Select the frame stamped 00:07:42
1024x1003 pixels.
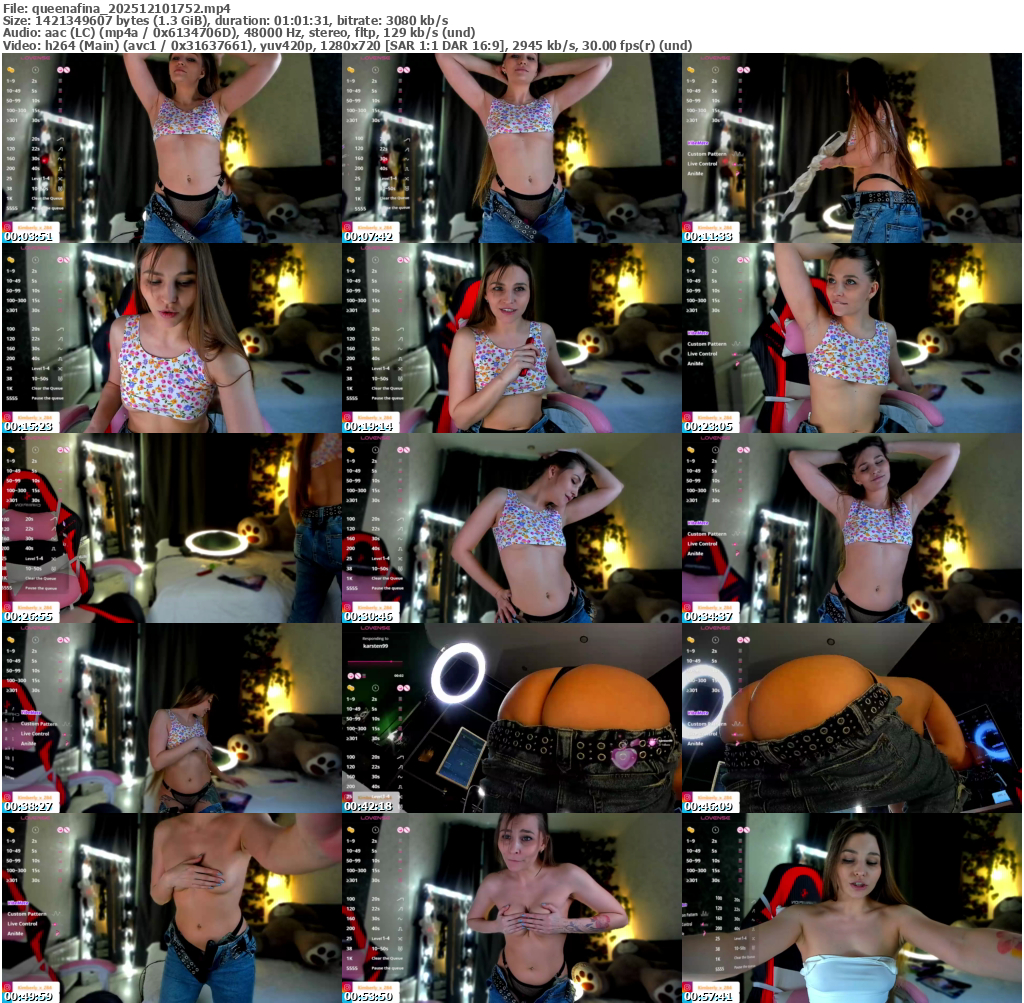[x=512, y=148]
